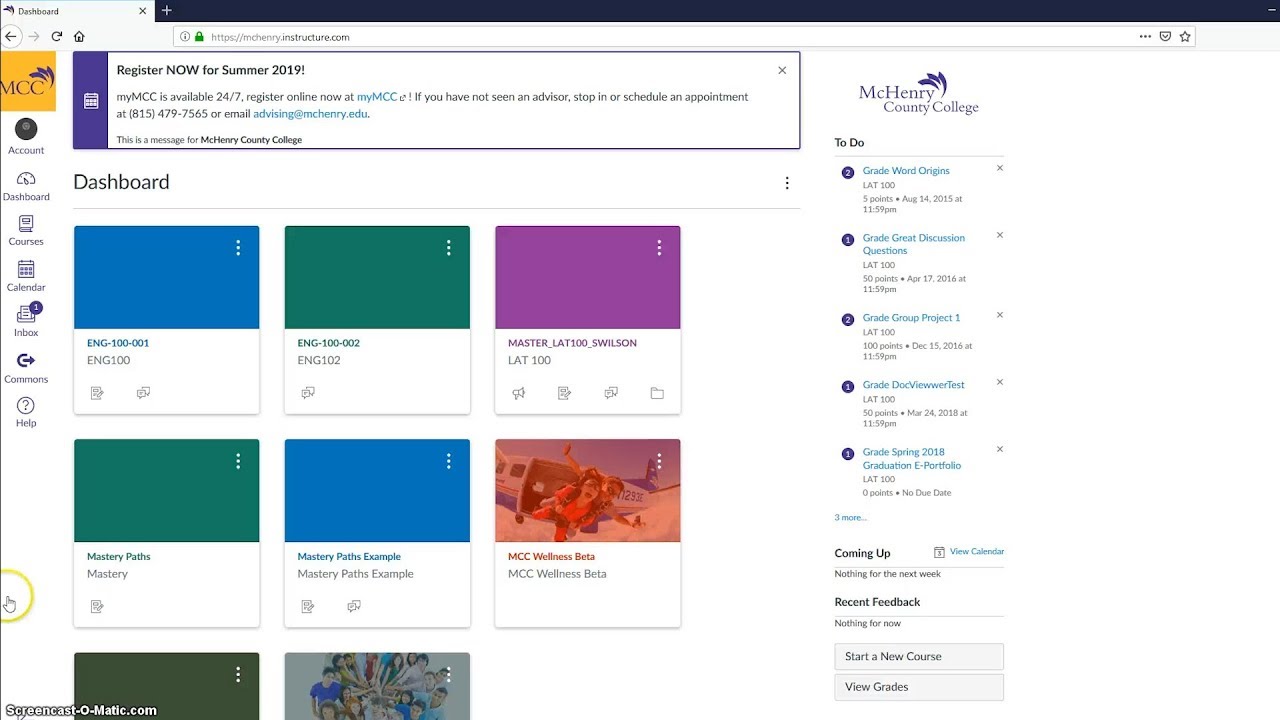Open the Help menu
This screenshot has height=720, width=1280.
26,412
